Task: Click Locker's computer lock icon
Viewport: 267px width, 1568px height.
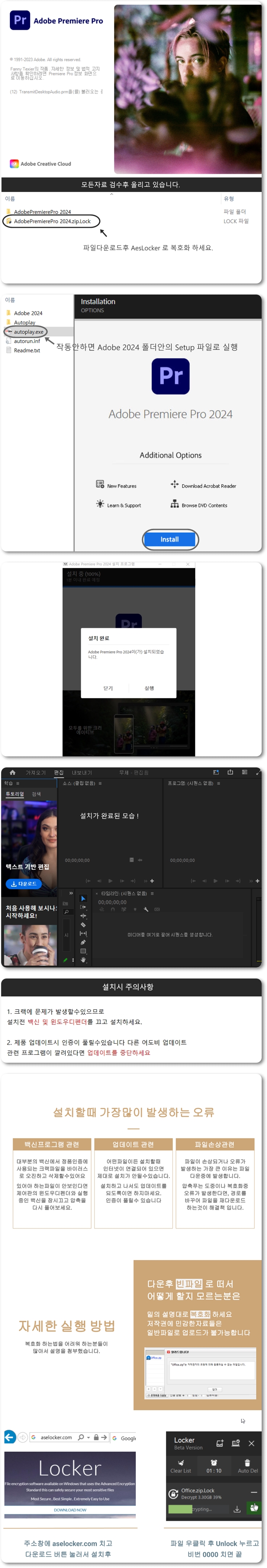Action: [235, 1443]
